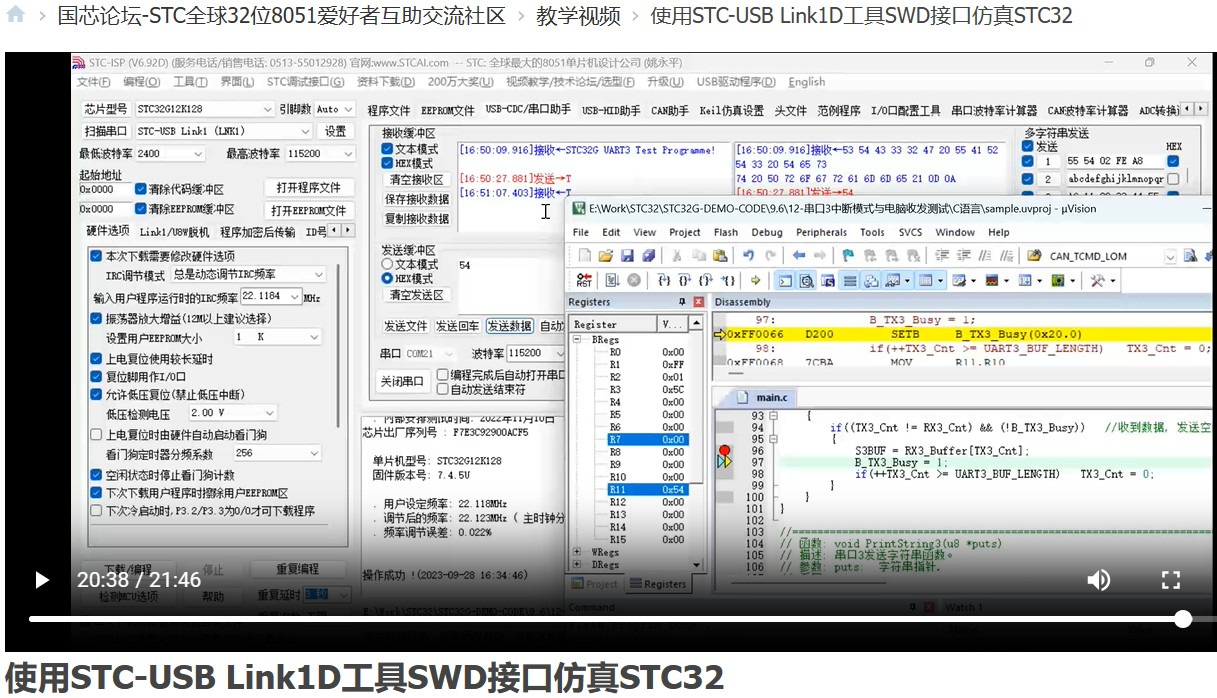Image resolution: width=1217 pixels, height=698 pixels.
Task: Click the New file icon in µVision toolbar
Action: (585, 256)
